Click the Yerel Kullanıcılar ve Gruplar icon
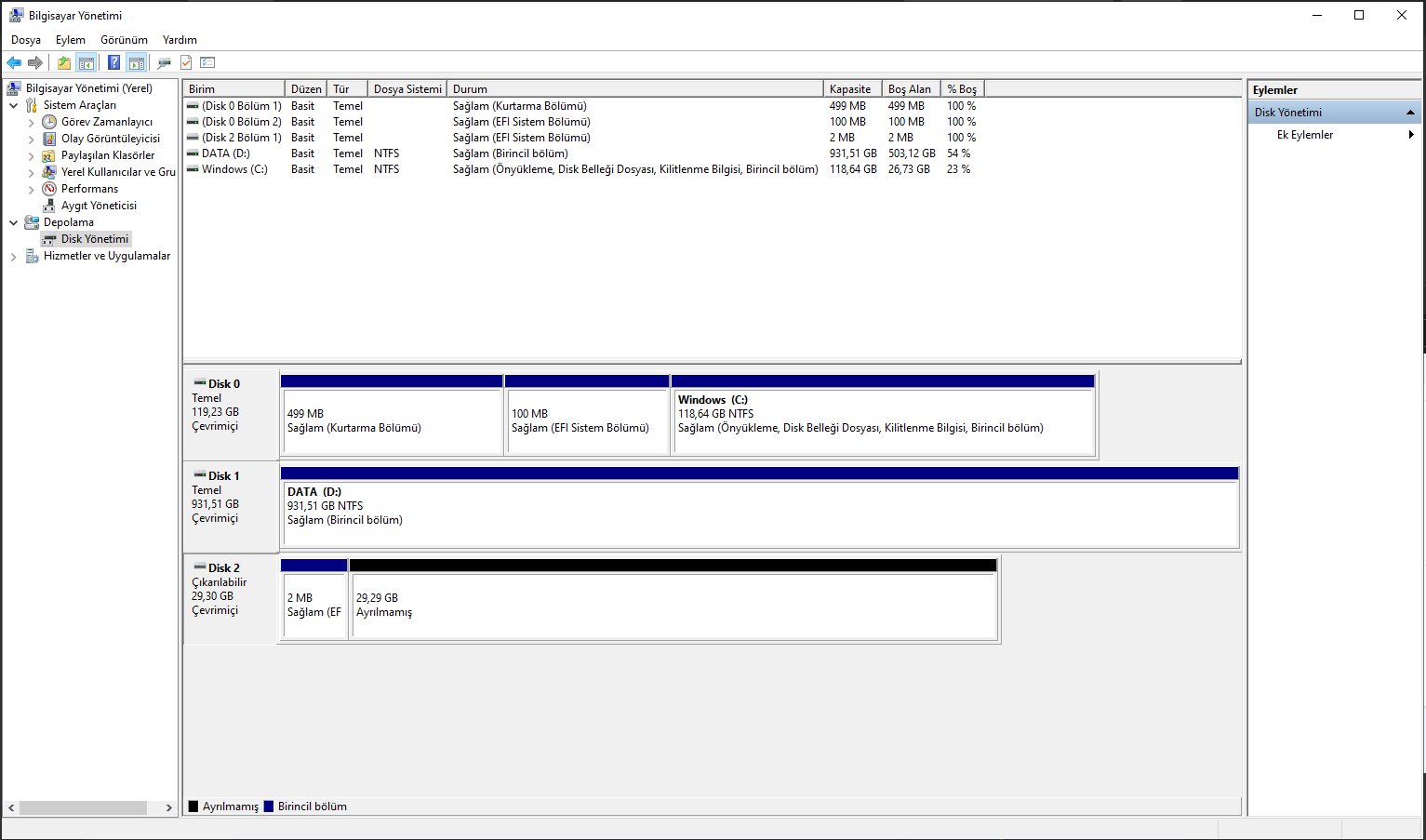The image size is (1426, 840). point(49,172)
